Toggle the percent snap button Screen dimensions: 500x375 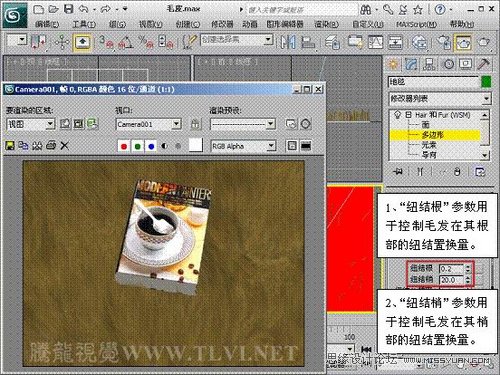point(146,42)
